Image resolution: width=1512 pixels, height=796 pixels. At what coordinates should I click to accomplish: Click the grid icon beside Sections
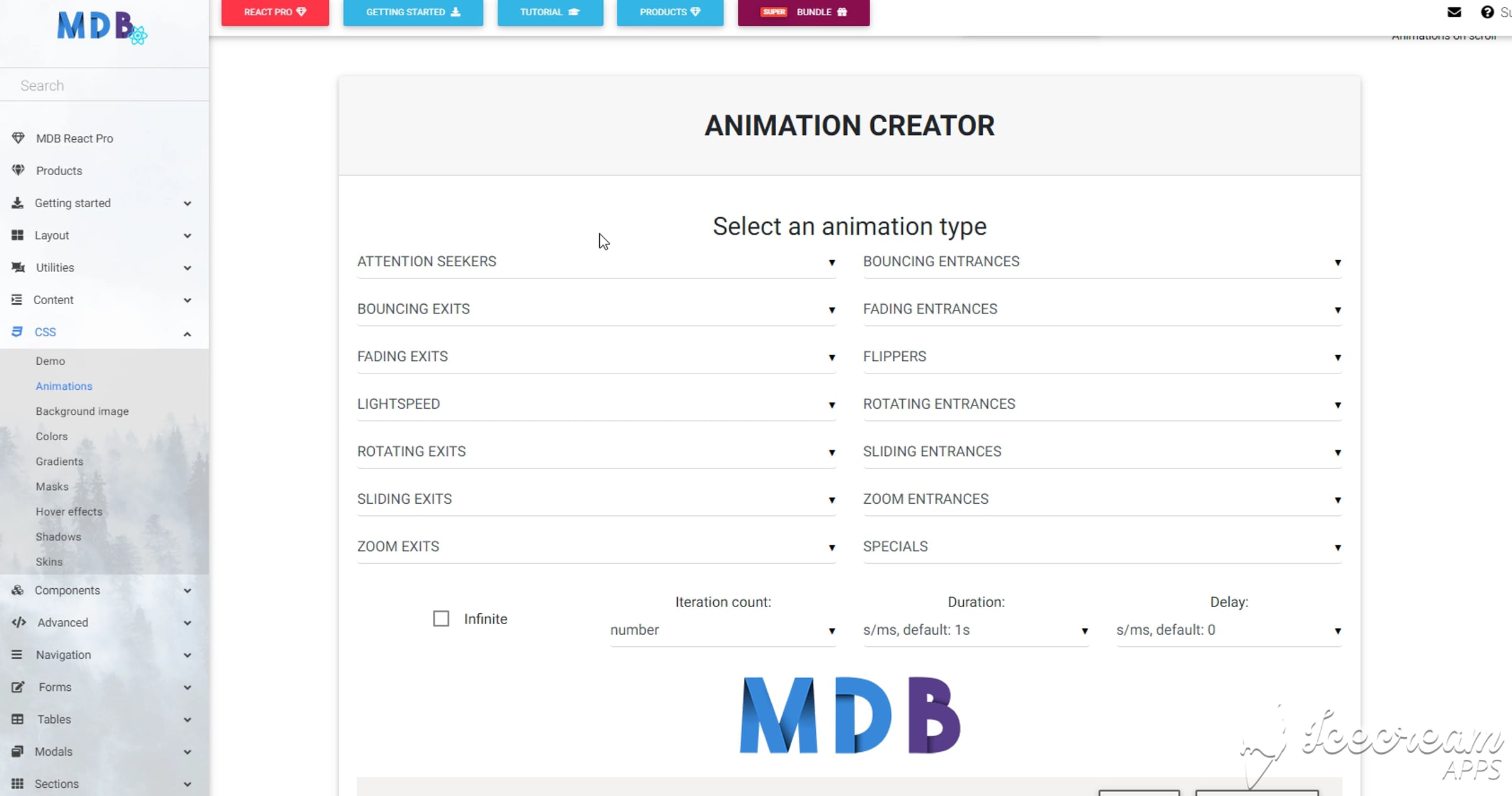[18, 783]
